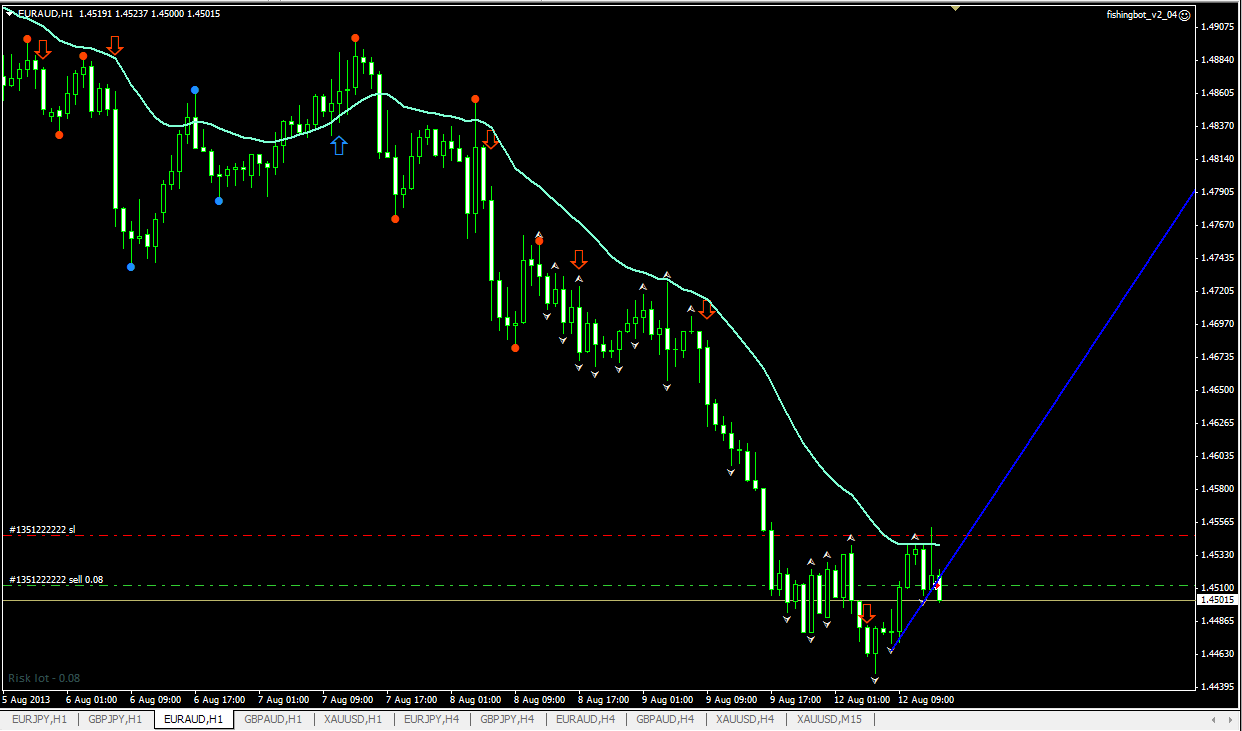Click the 1.45565 price scale value
This screenshot has width=1242, height=731.
[x=1217, y=521]
